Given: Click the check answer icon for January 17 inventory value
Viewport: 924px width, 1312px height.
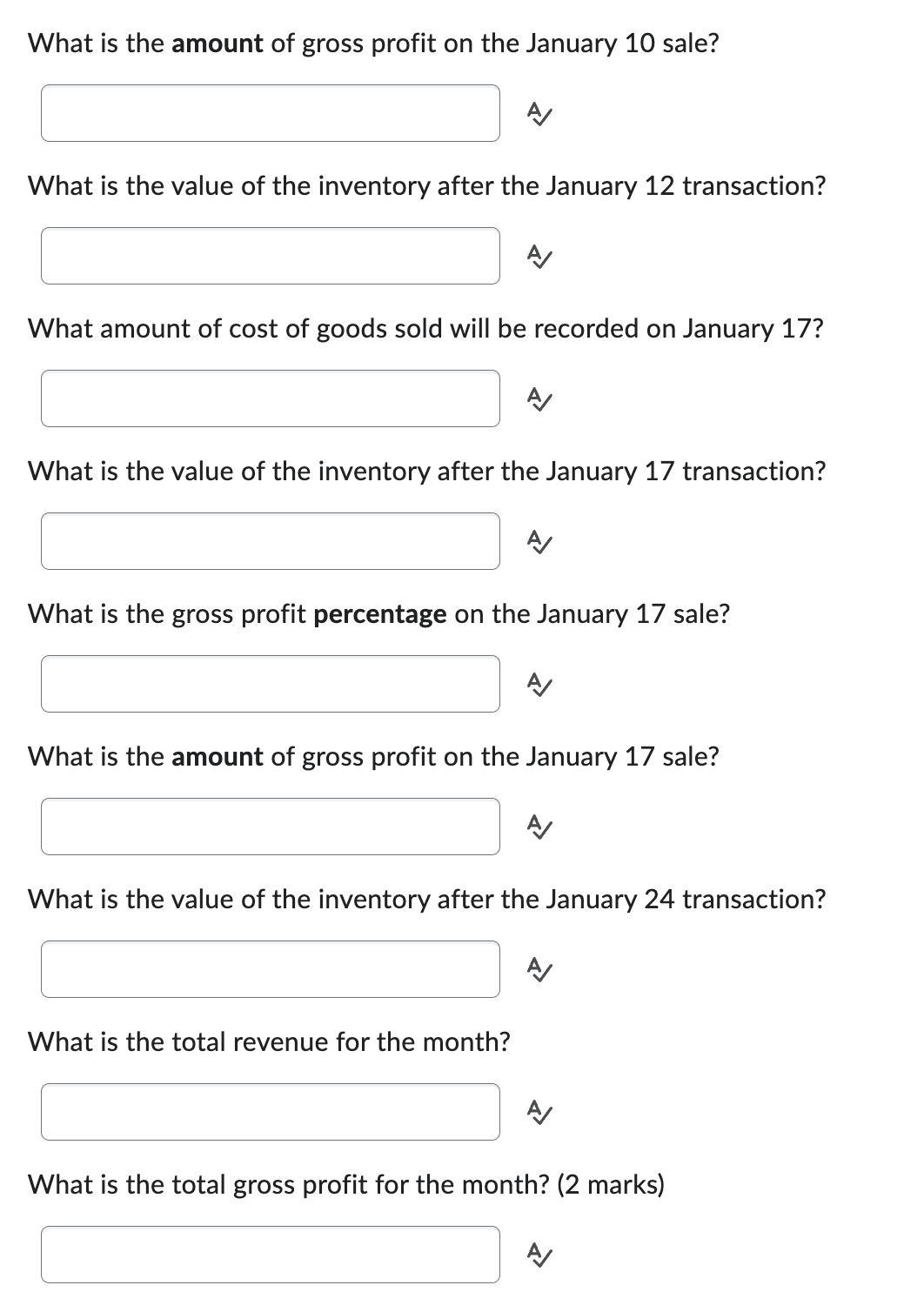Looking at the screenshot, I should click(x=538, y=542).
